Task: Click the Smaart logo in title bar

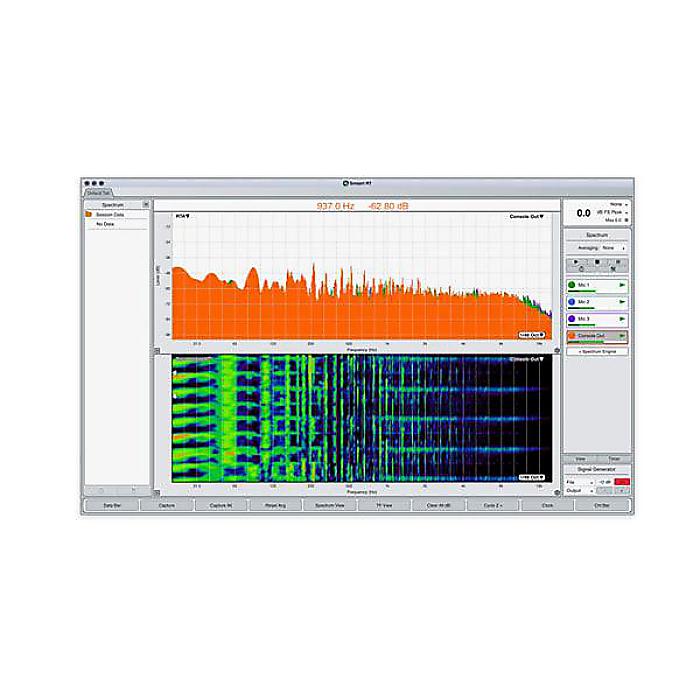Action: [342, 184]
